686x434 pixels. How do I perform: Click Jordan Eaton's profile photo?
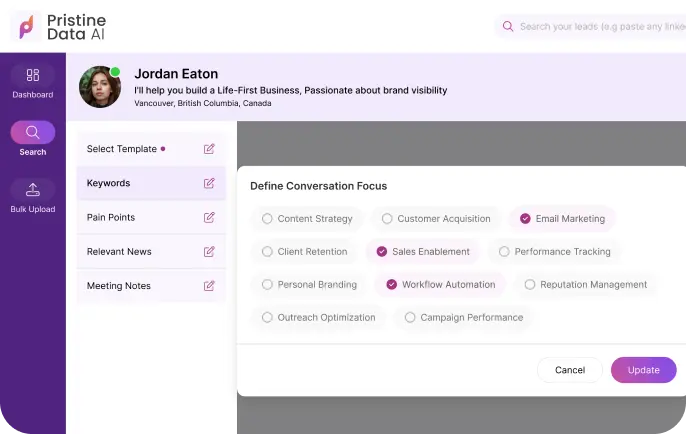point(99,87)
